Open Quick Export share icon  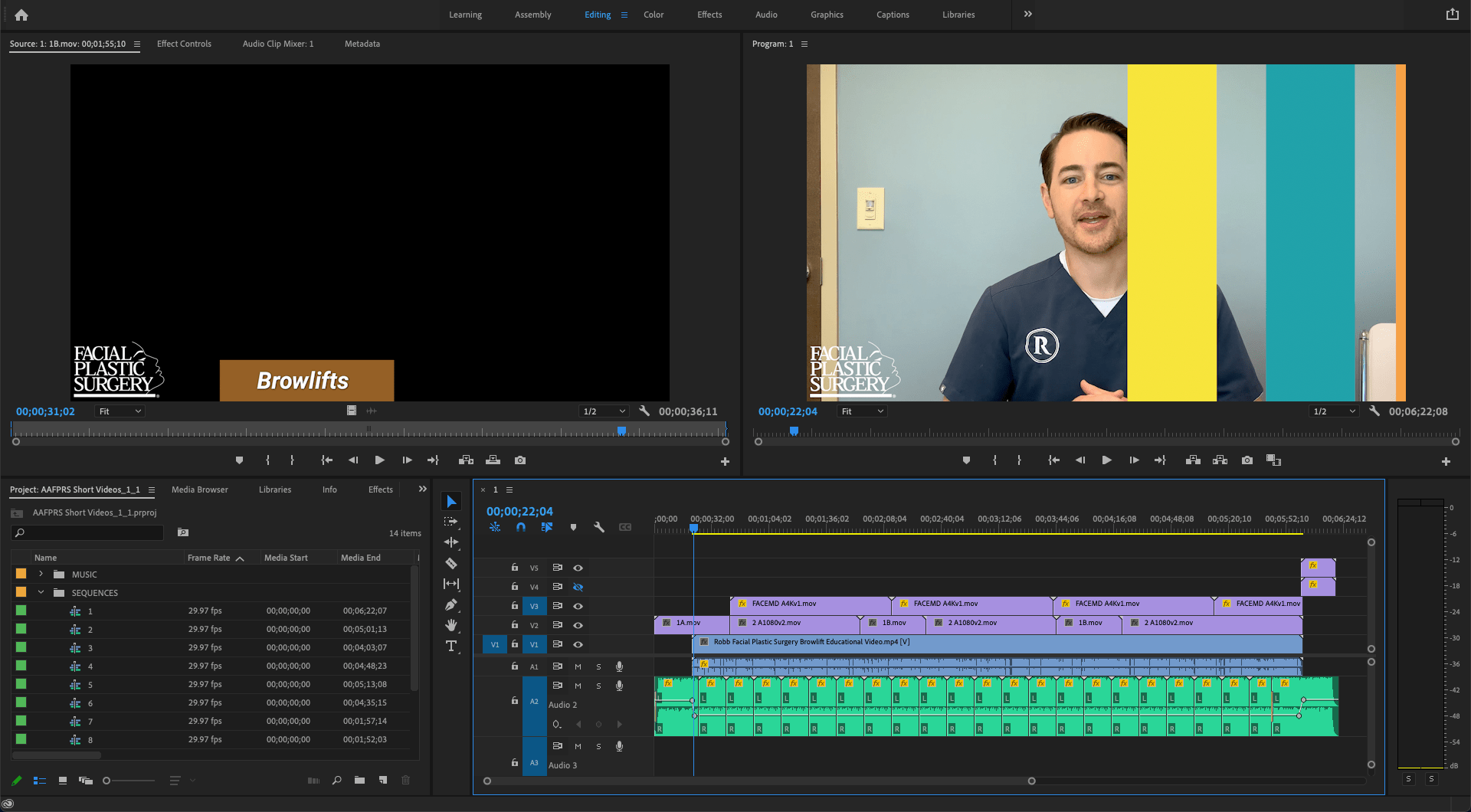[x=1452, y=15]
